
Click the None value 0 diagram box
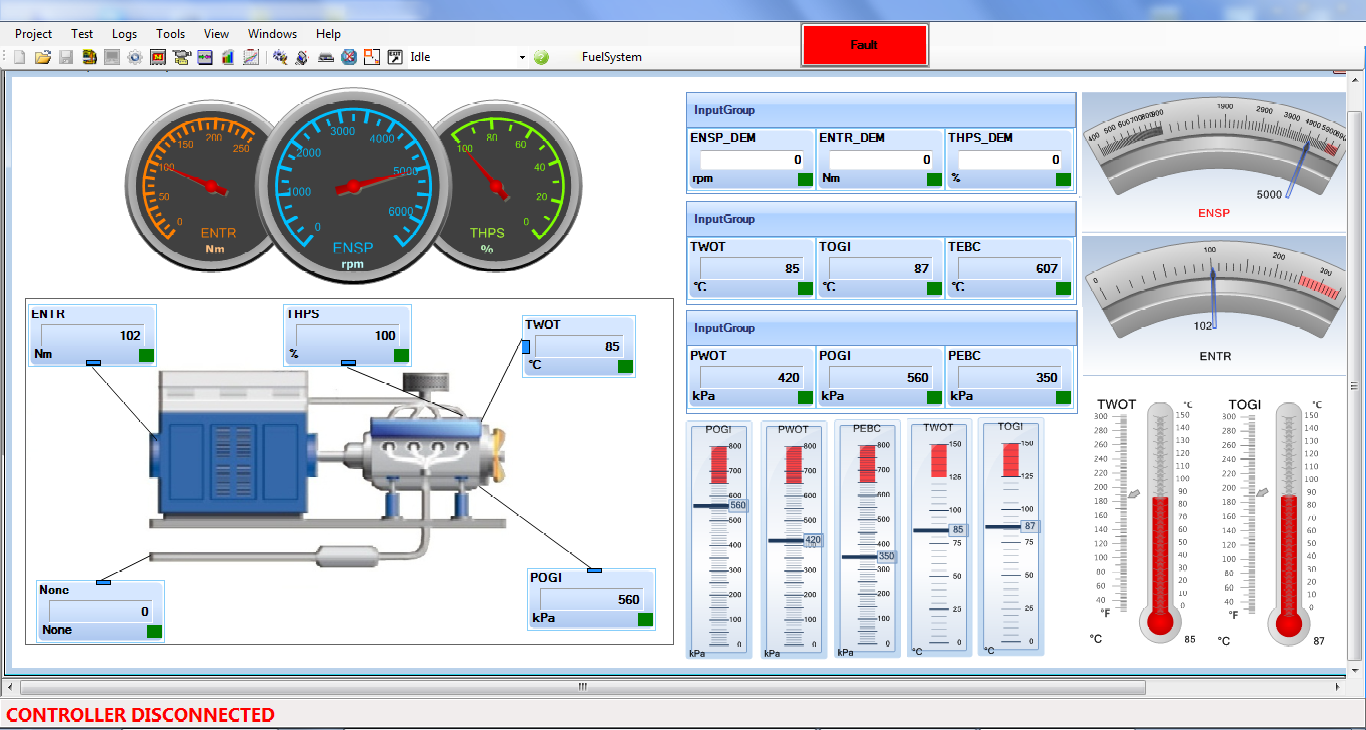tap(100, 611)
